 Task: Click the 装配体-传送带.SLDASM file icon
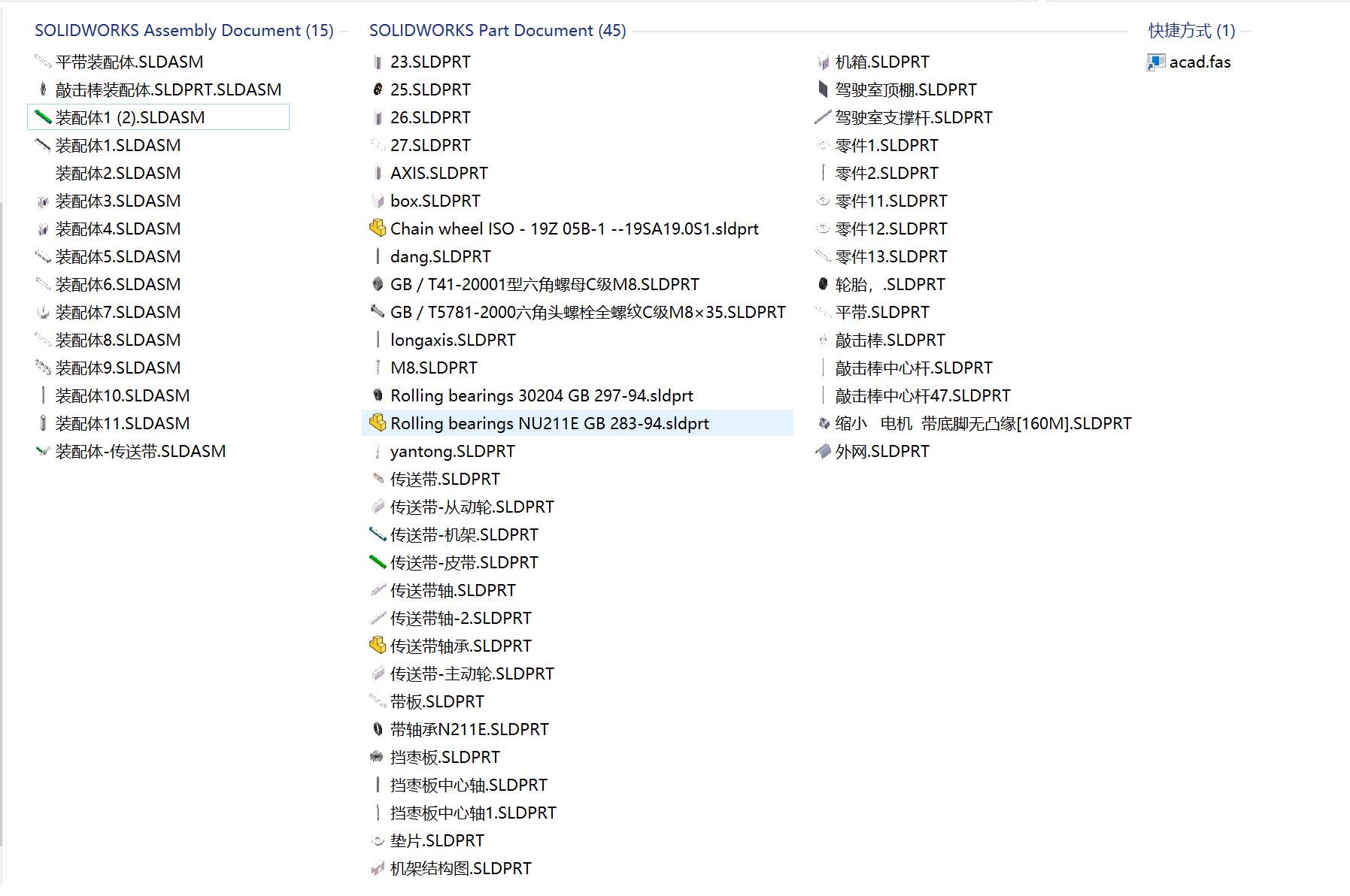point(43,451)
